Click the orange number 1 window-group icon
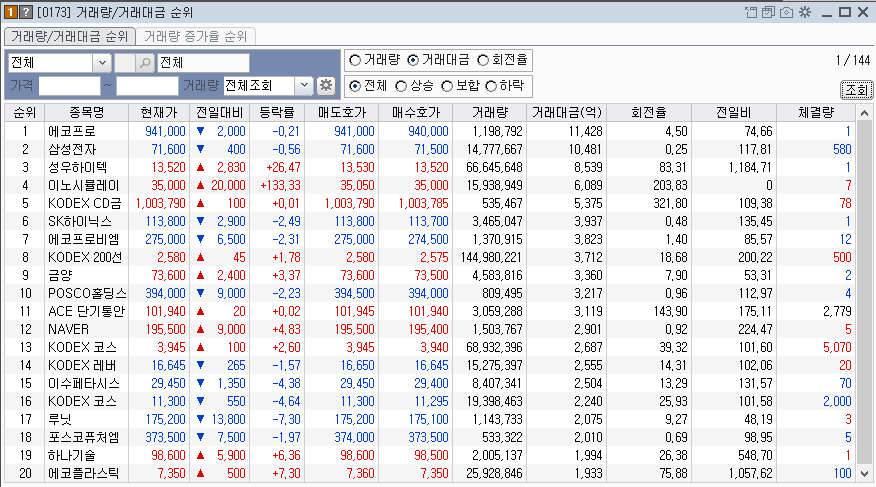 click(x=11, y=12)
